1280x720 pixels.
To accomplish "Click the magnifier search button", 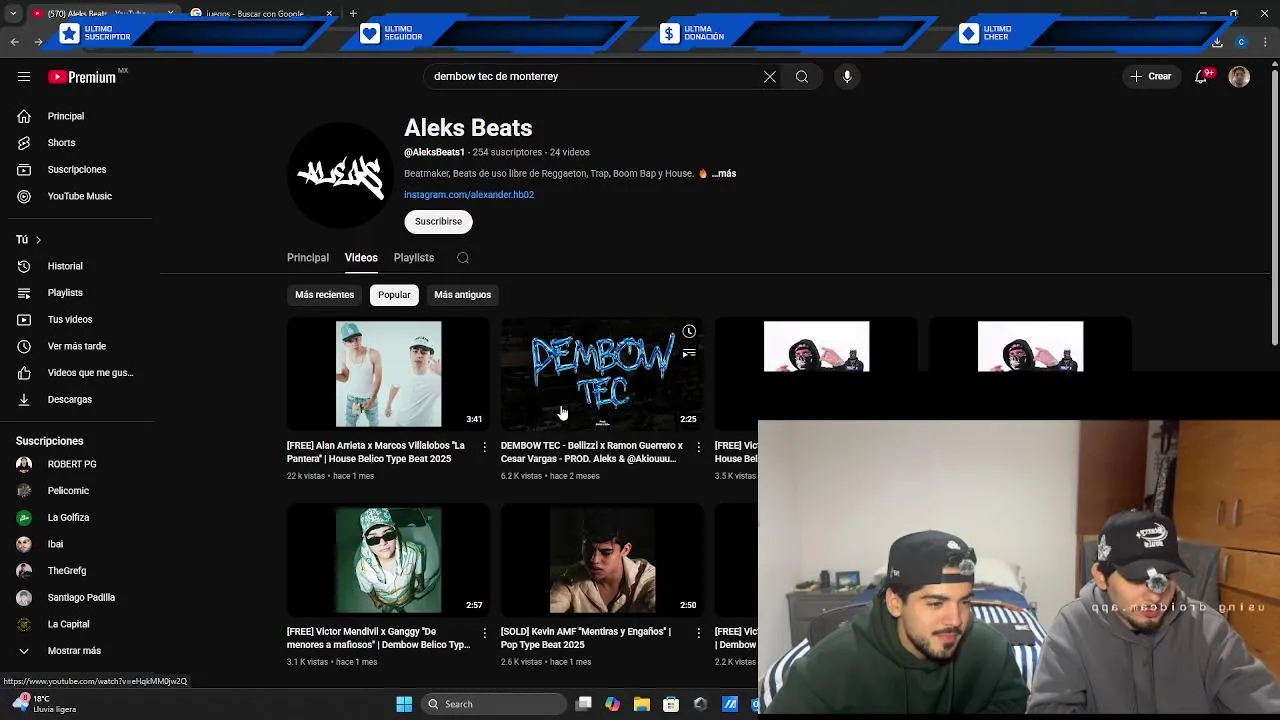I will [x=802, y=76].
